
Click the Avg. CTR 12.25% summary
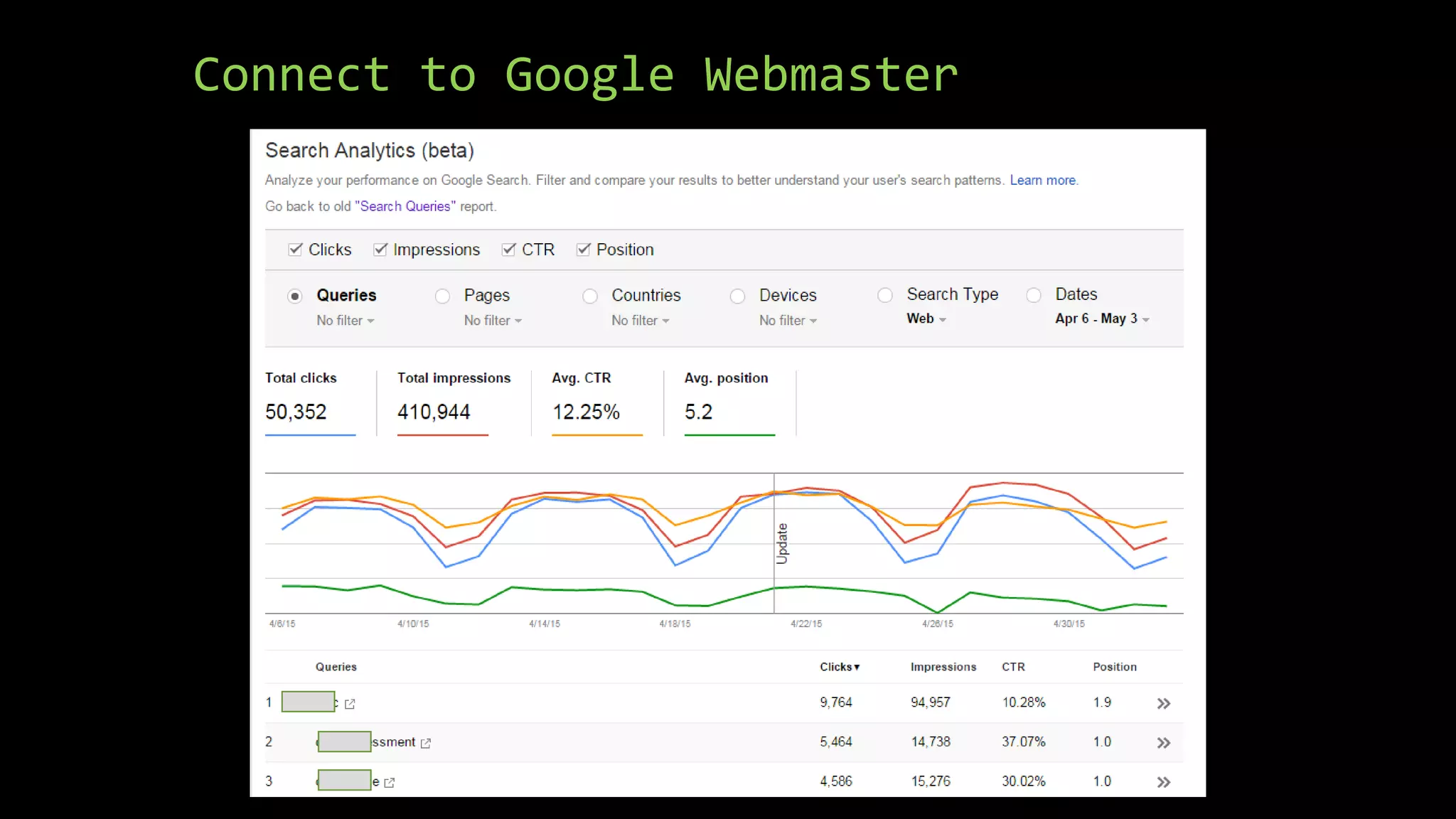pos(596,403)
